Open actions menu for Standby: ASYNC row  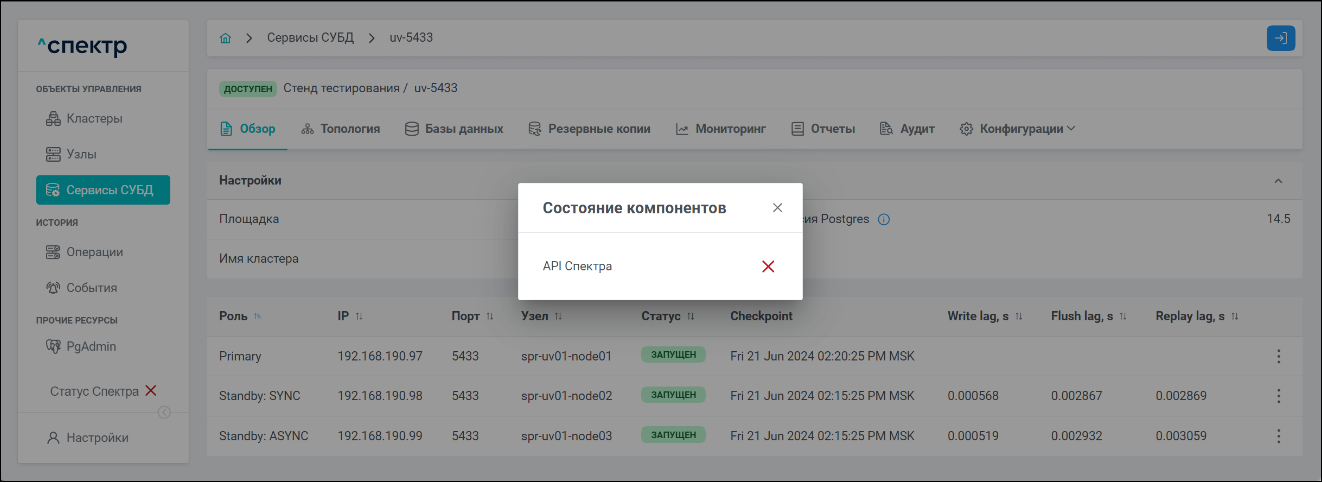click(1278, 436)
